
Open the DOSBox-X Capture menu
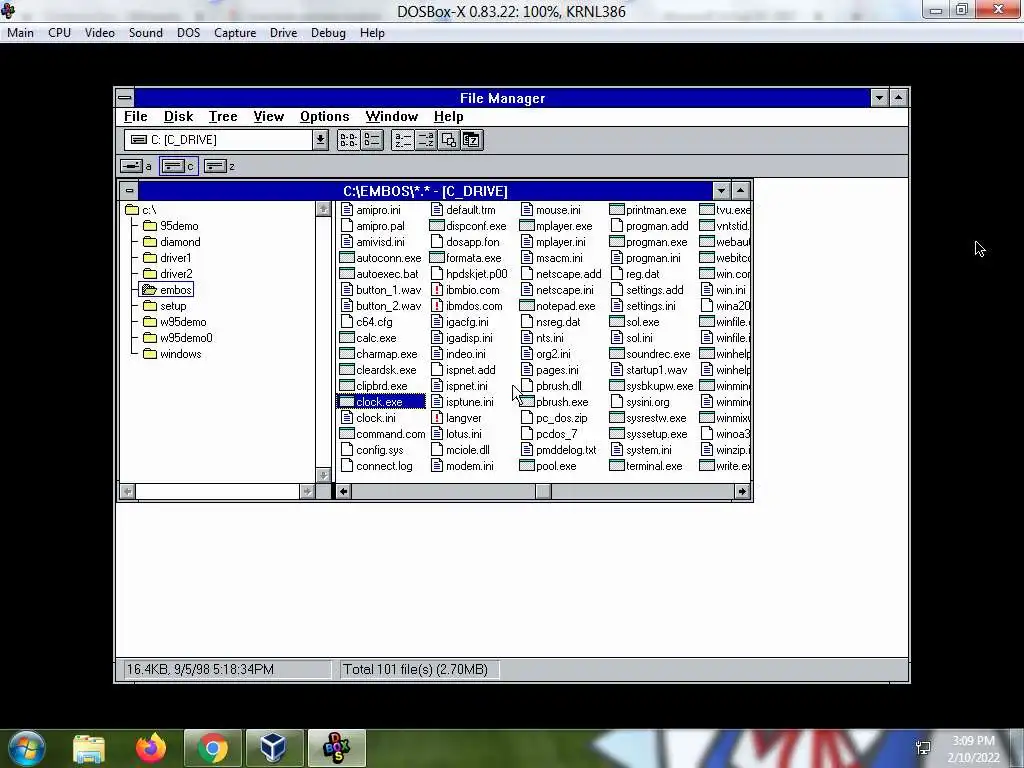coord(235,33)
